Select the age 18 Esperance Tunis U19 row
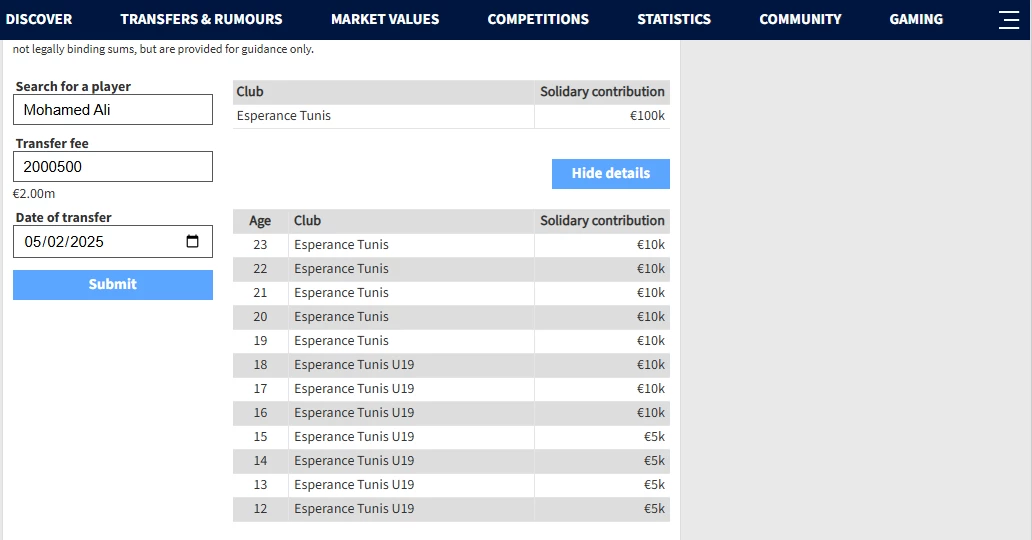Viewport: 1032px width, 540px height. click(x=354, y=365)
